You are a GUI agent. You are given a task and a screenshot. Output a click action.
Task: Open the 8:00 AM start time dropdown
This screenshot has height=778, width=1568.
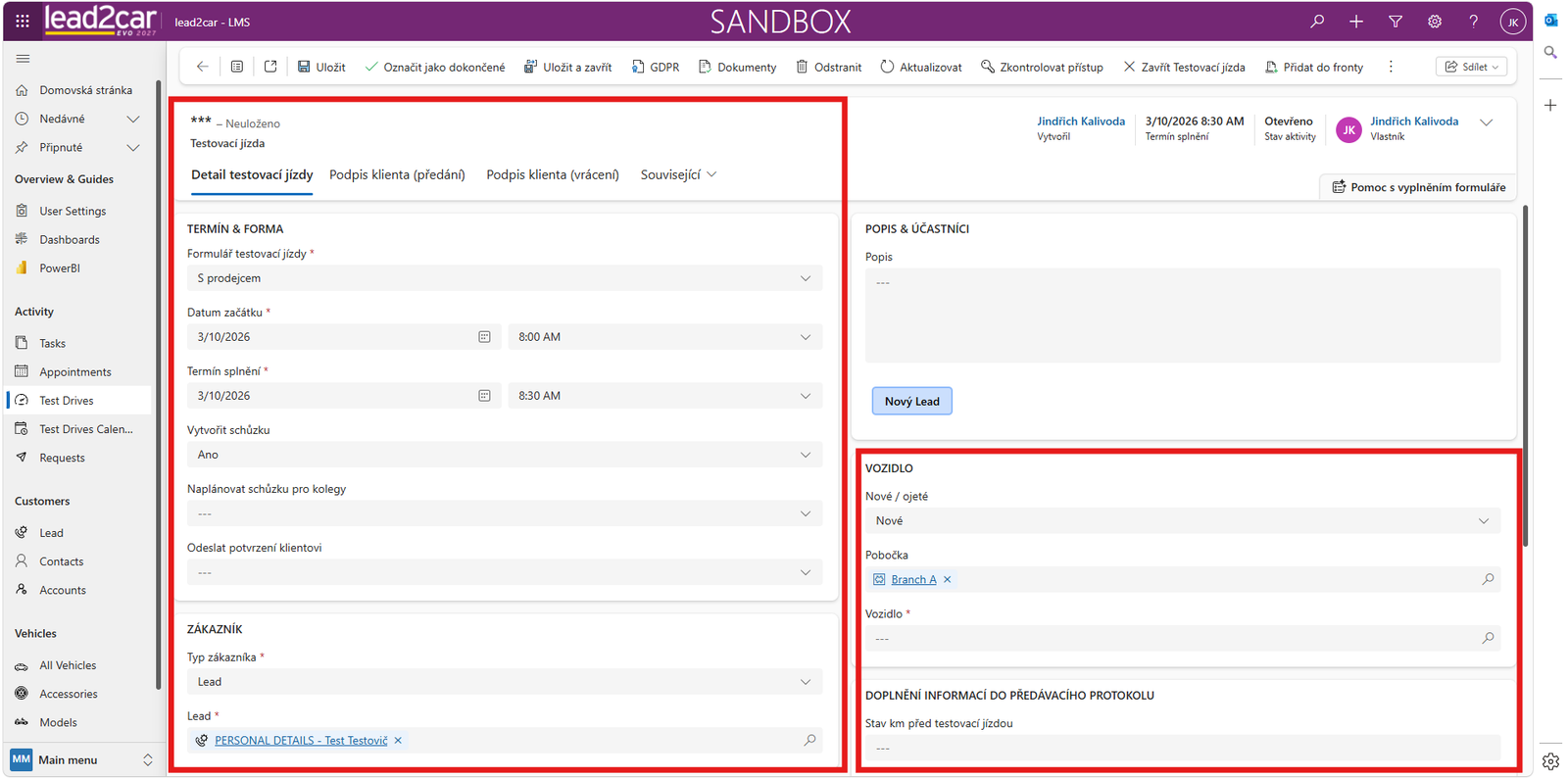coord(665,337)
